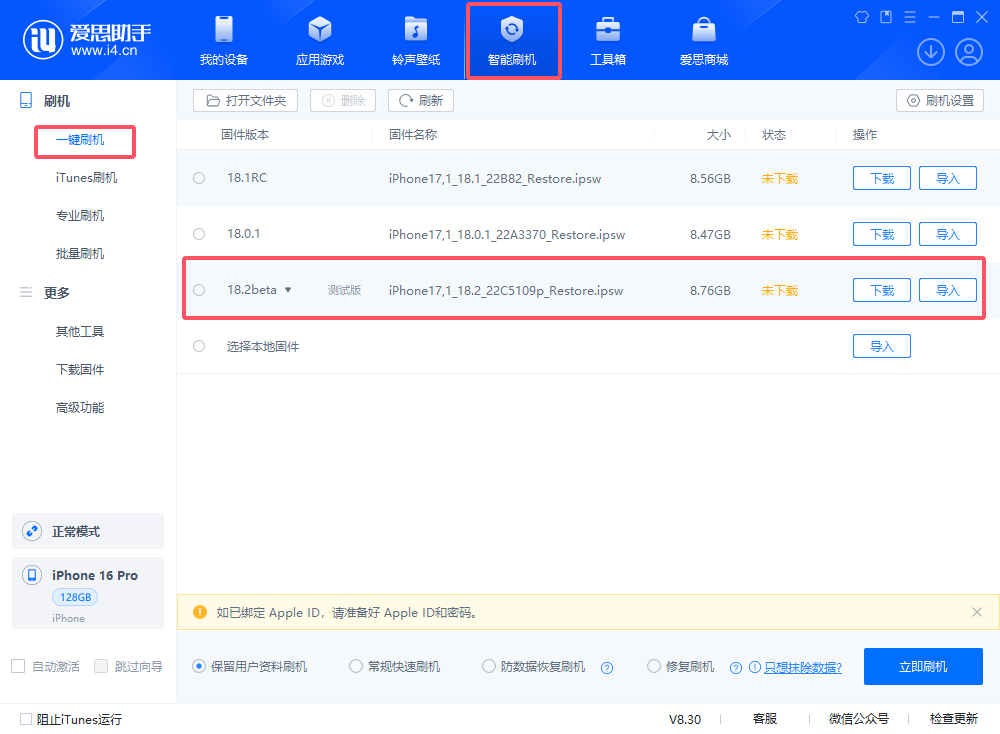Enable the 自动激活 checkbox

point(18,666)
